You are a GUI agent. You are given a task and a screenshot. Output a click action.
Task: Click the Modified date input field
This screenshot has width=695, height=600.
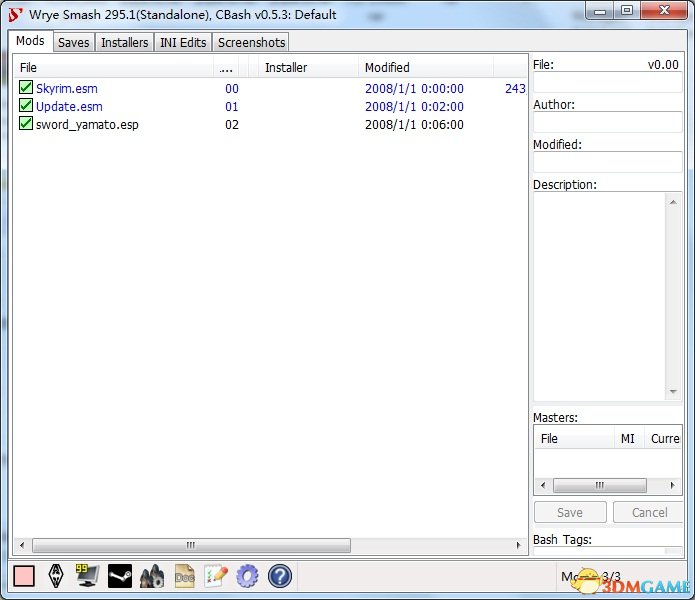point(607,162)
